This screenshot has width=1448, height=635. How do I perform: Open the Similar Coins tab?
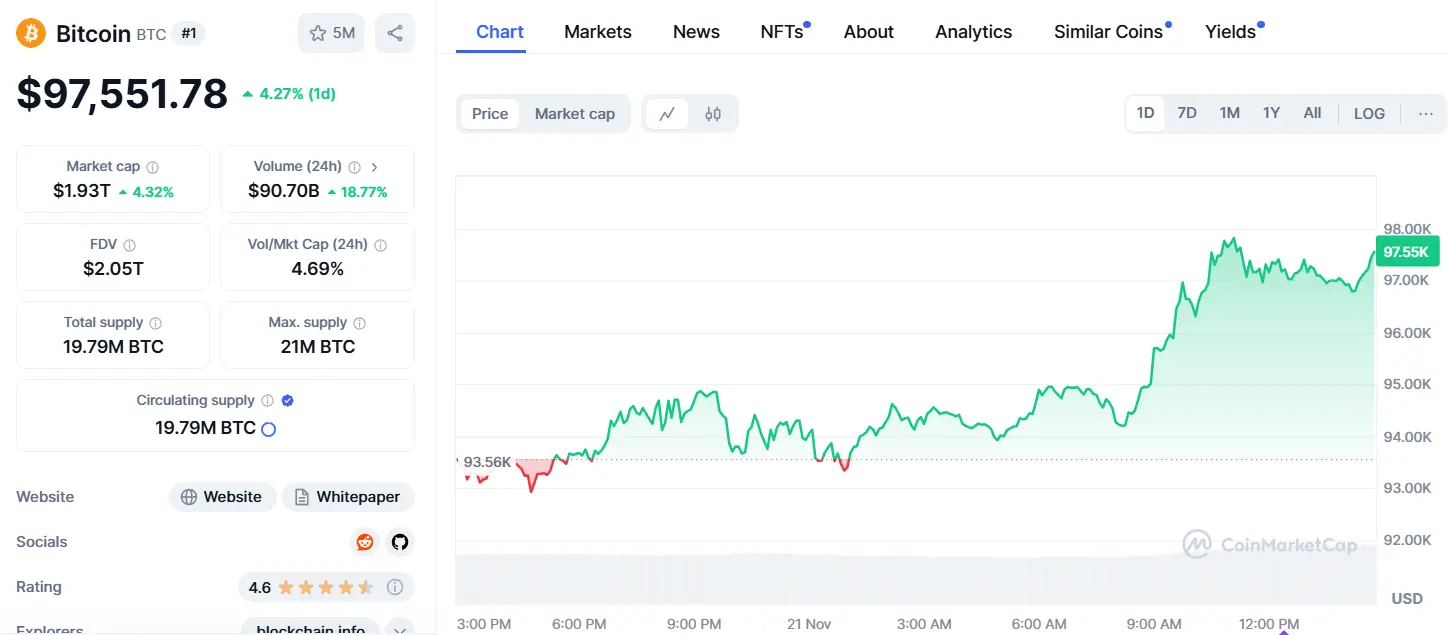pyautogui.click(x=1108, y=32)
